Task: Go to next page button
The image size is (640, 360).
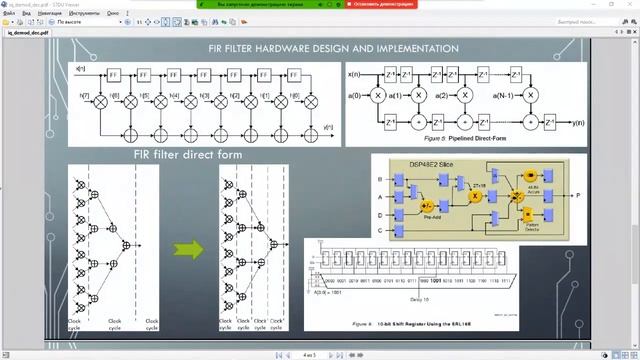Action: pos(331,356)
